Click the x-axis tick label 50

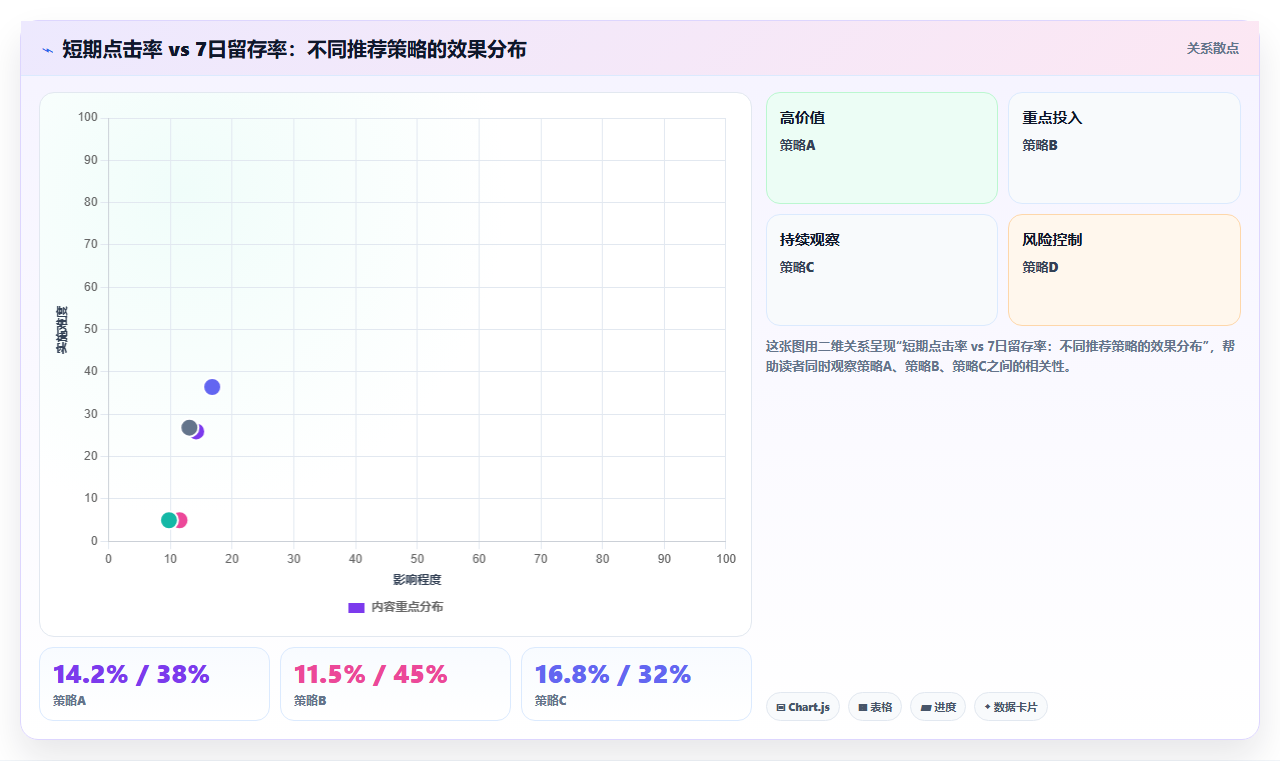tap(417, 558)
